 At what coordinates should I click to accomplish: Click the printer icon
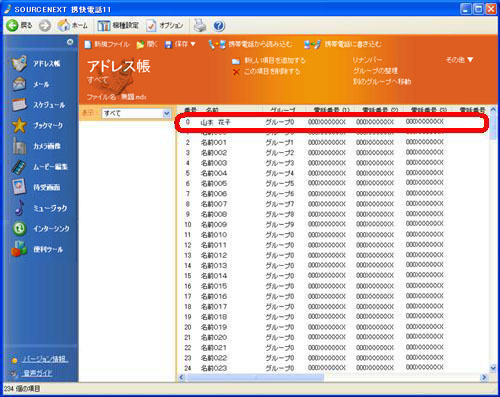[200, 25]
